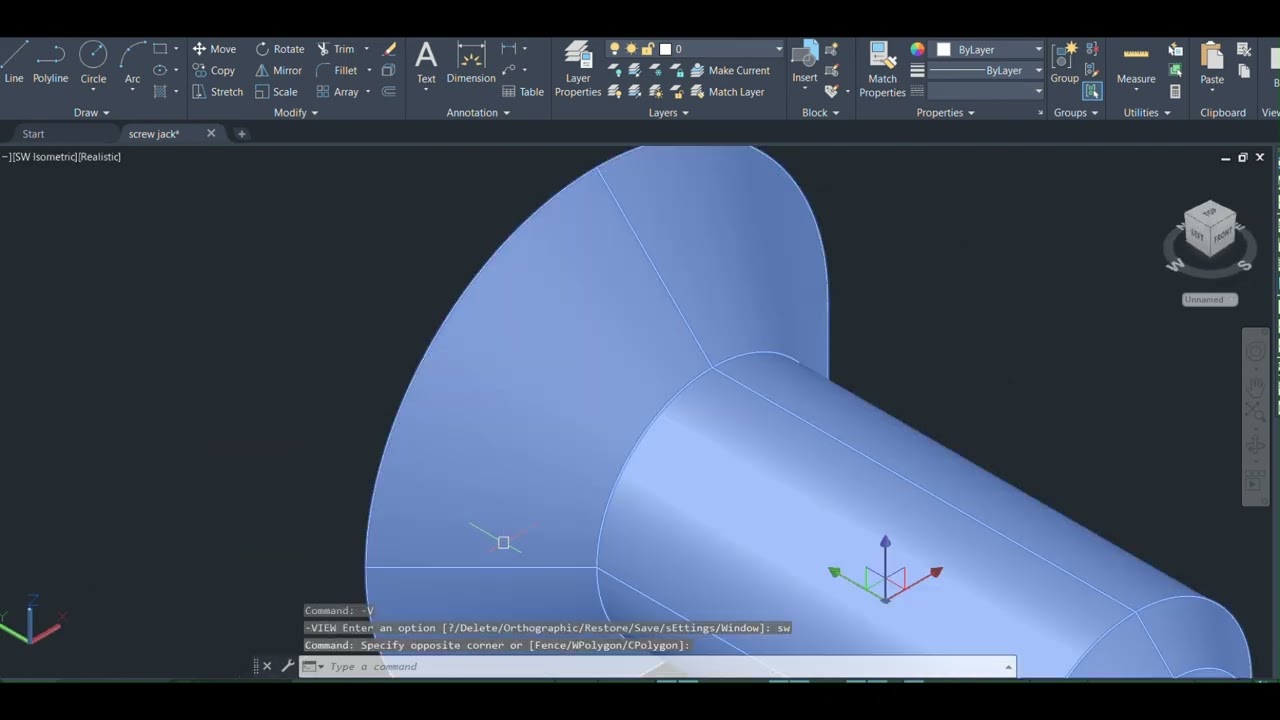The image size is (1280, 720).
Task: Activate the Fillet tool
Action: (337, 70)
